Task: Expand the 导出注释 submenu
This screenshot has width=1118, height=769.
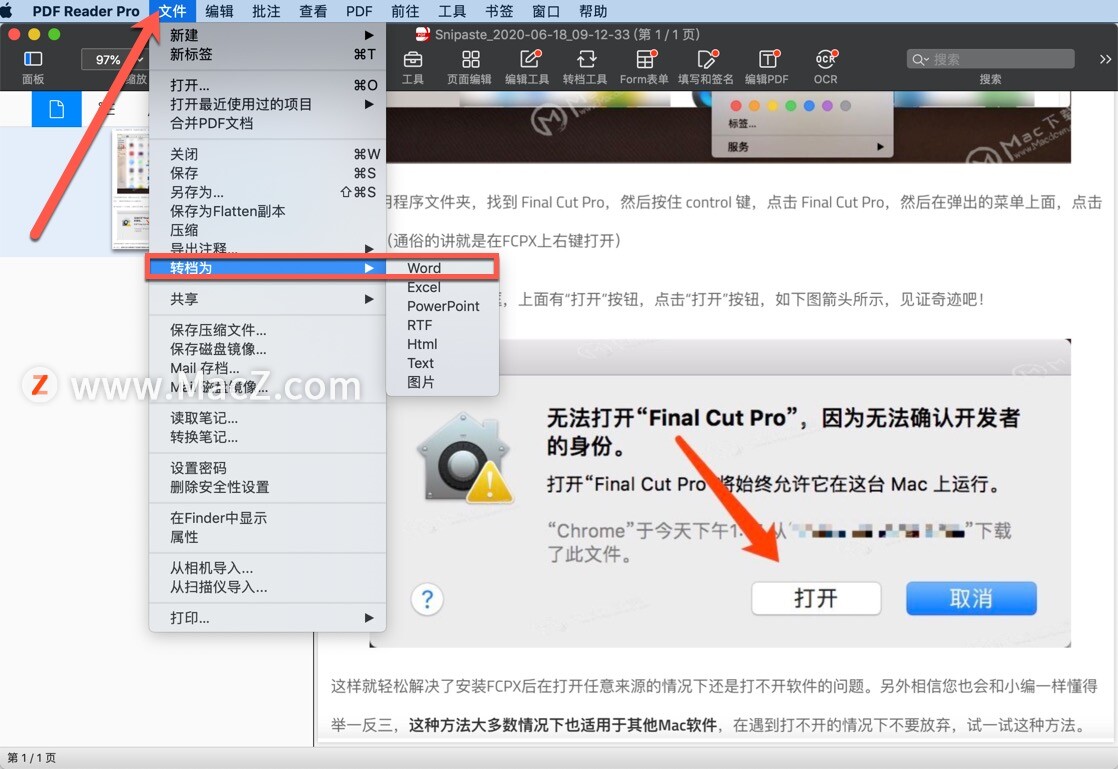Action: (267, 248)
